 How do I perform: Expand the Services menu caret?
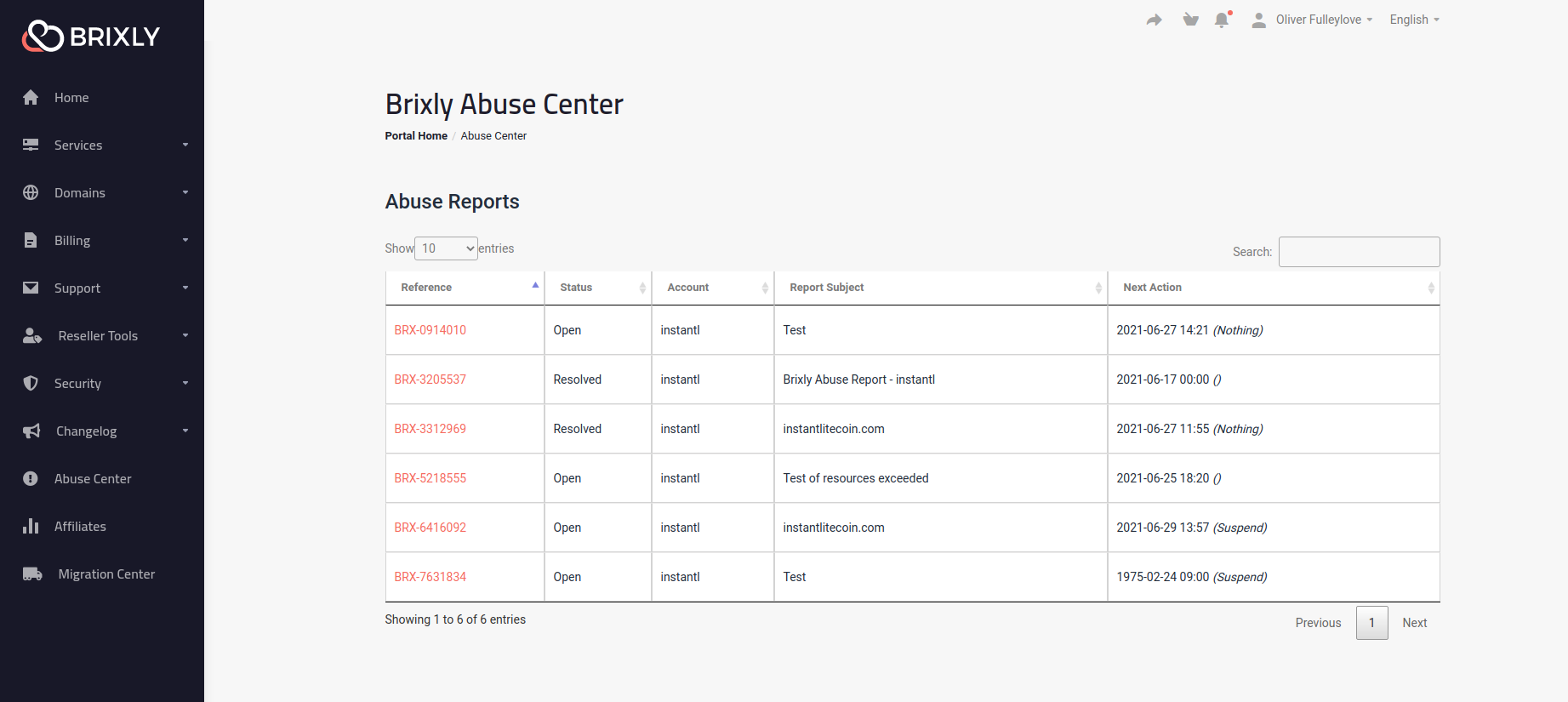pyautogui.click(x=185, y=145)
